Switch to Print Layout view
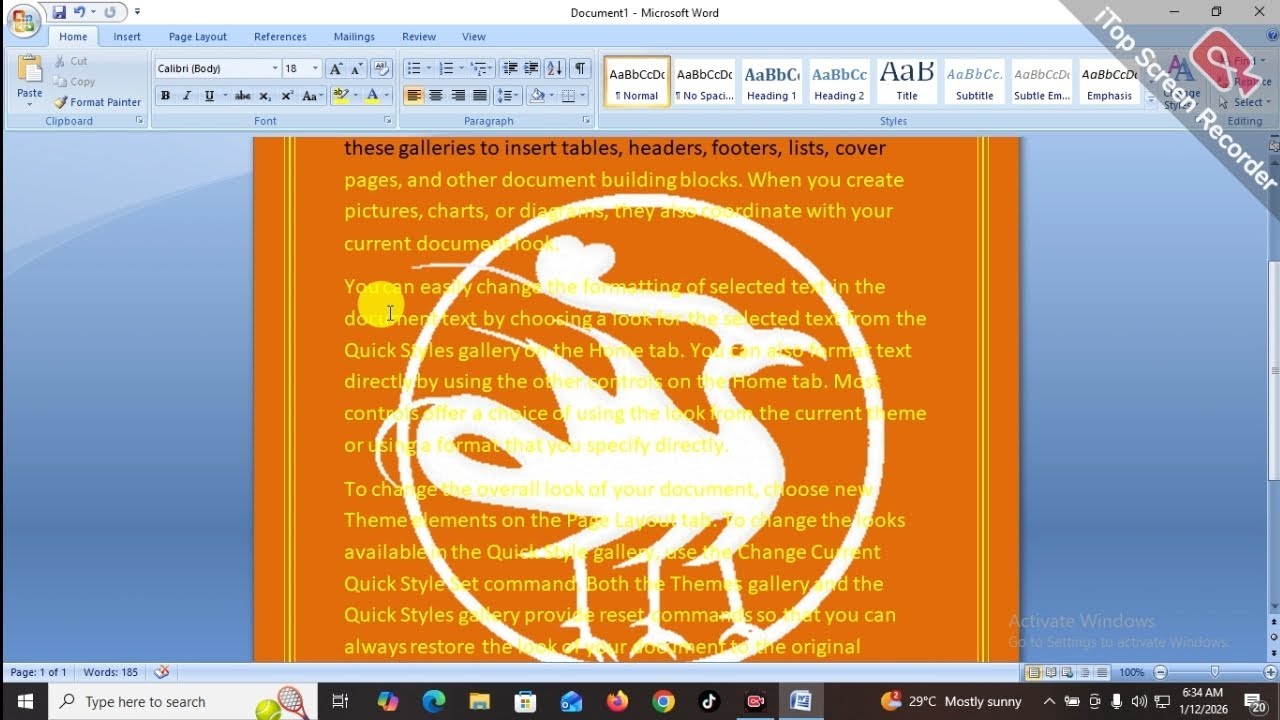The width and height of the screenshot is (1280, 720). coord(1034,672)
